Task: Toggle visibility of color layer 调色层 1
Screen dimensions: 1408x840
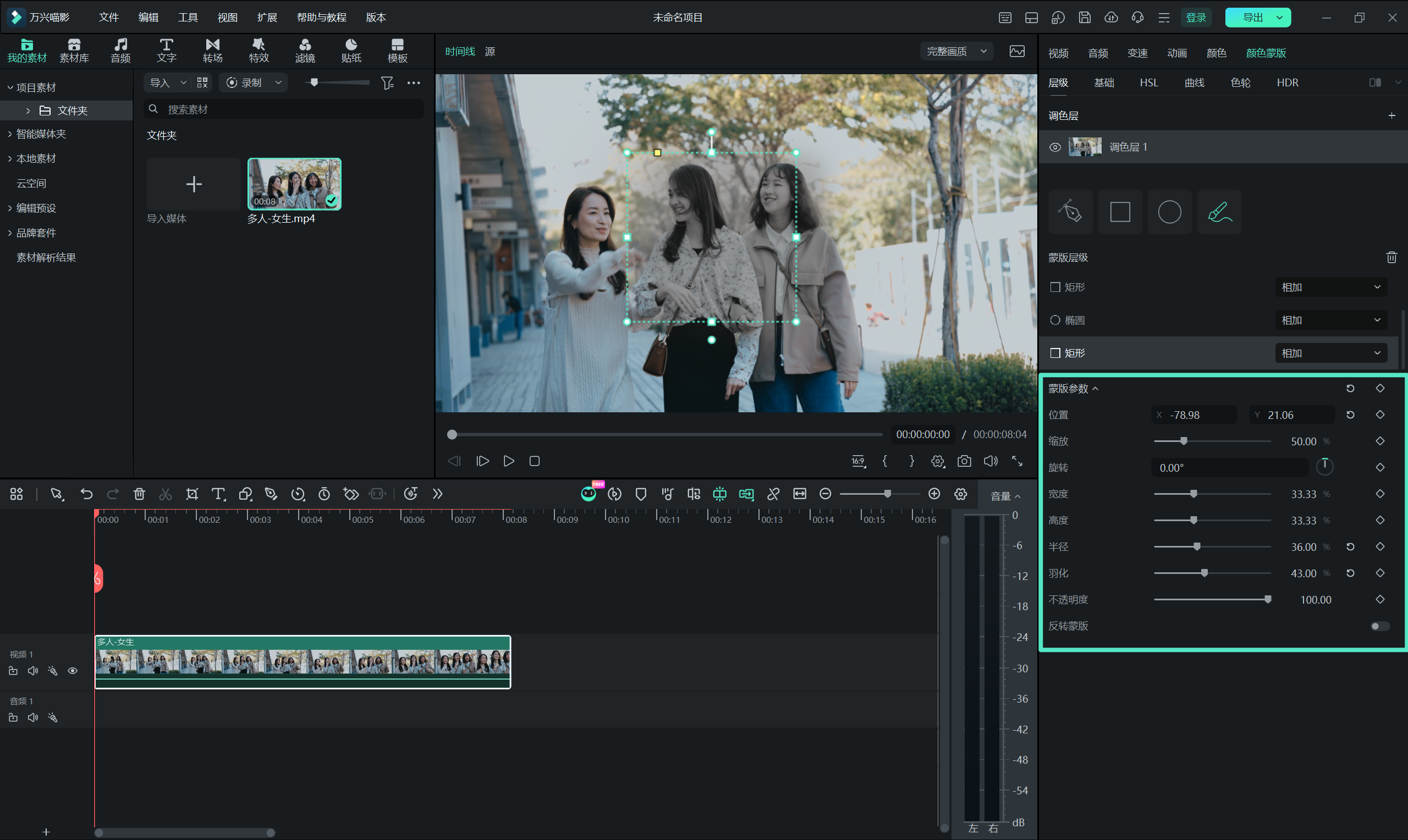Action: coord(1055,147)
